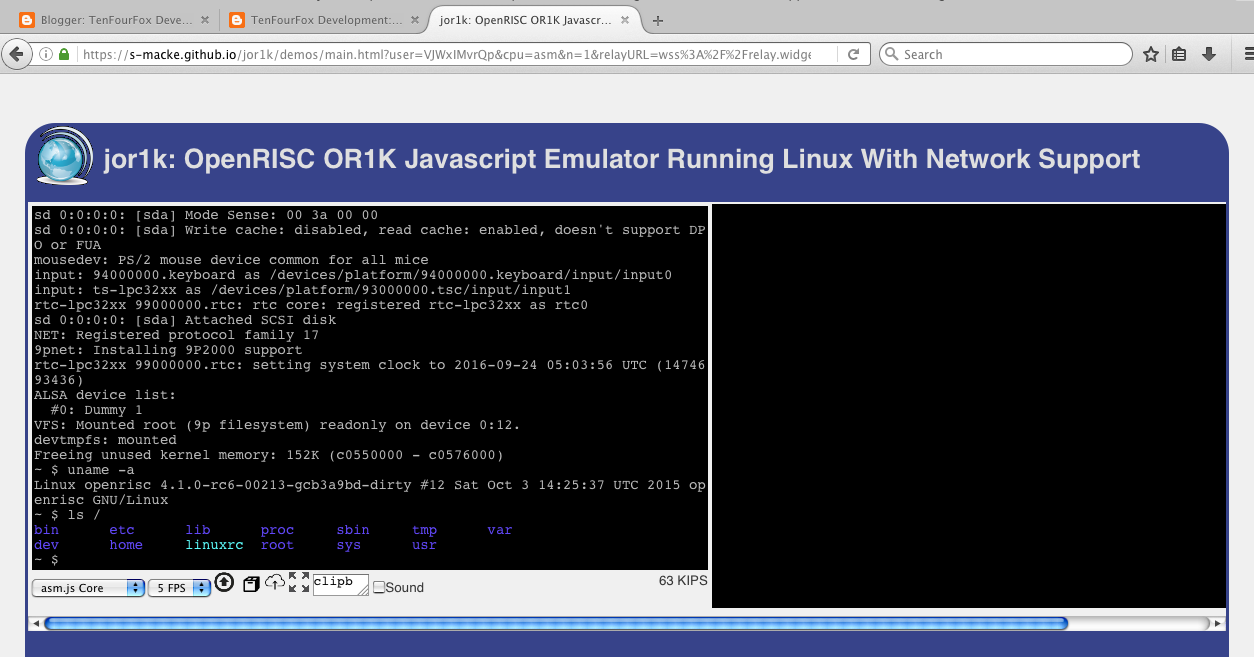Close the TenFourFox Development tab
This screenshot has height=657, width=1254.
coord(413,20)
